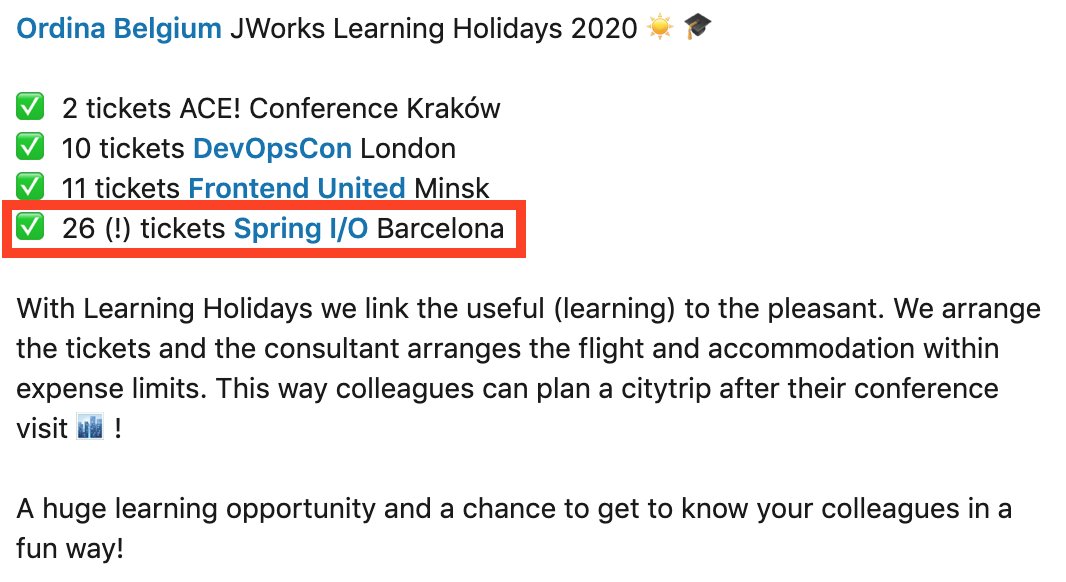Click the graduation cap emoji
1066x582 pixels.
pos(698,27)
